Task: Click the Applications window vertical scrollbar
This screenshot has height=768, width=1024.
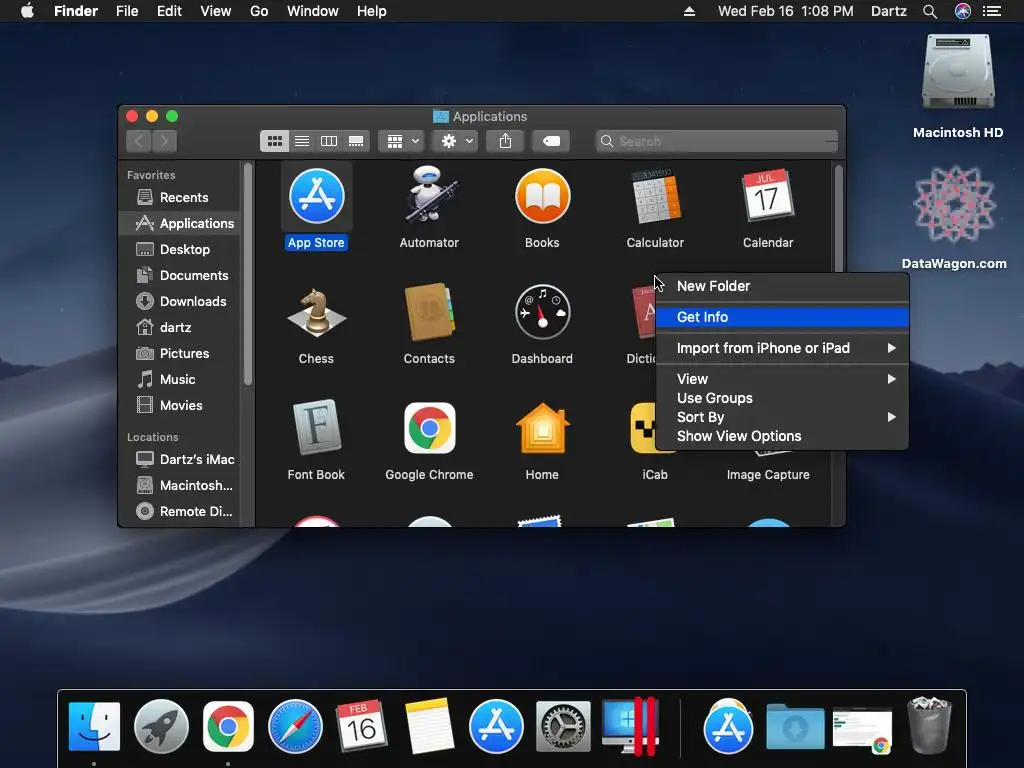Action: [839, 219]
